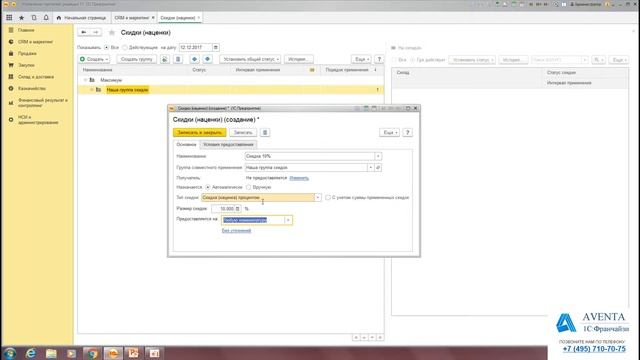Click the delete mark icon in list toolbar

[178, 59]
